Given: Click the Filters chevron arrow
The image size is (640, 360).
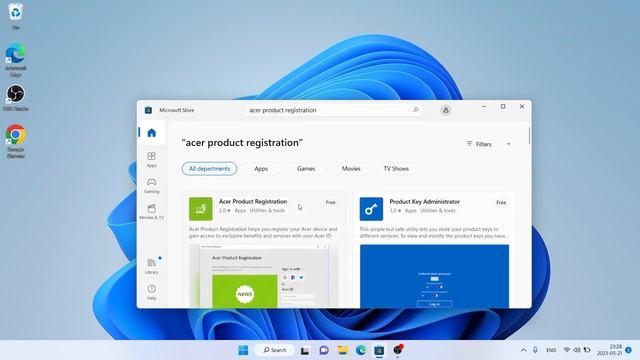Looking at the screenshot, I should tap(509, 144).
